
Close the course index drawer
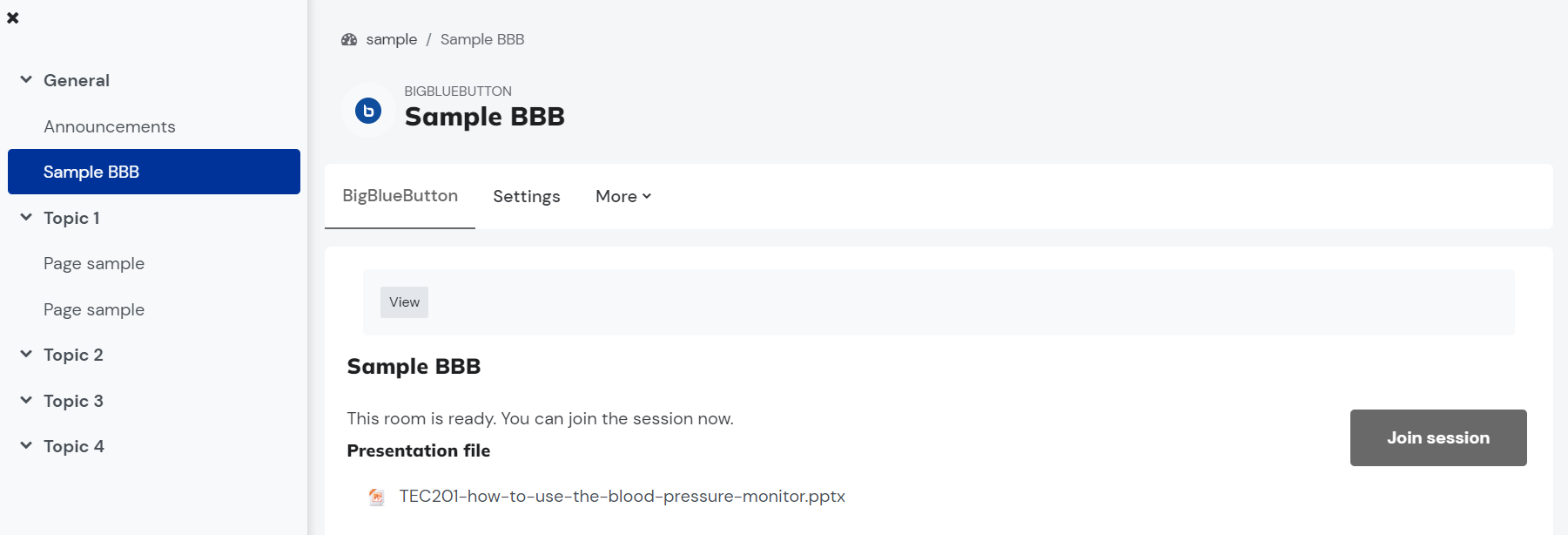click(x=13, y=17)
